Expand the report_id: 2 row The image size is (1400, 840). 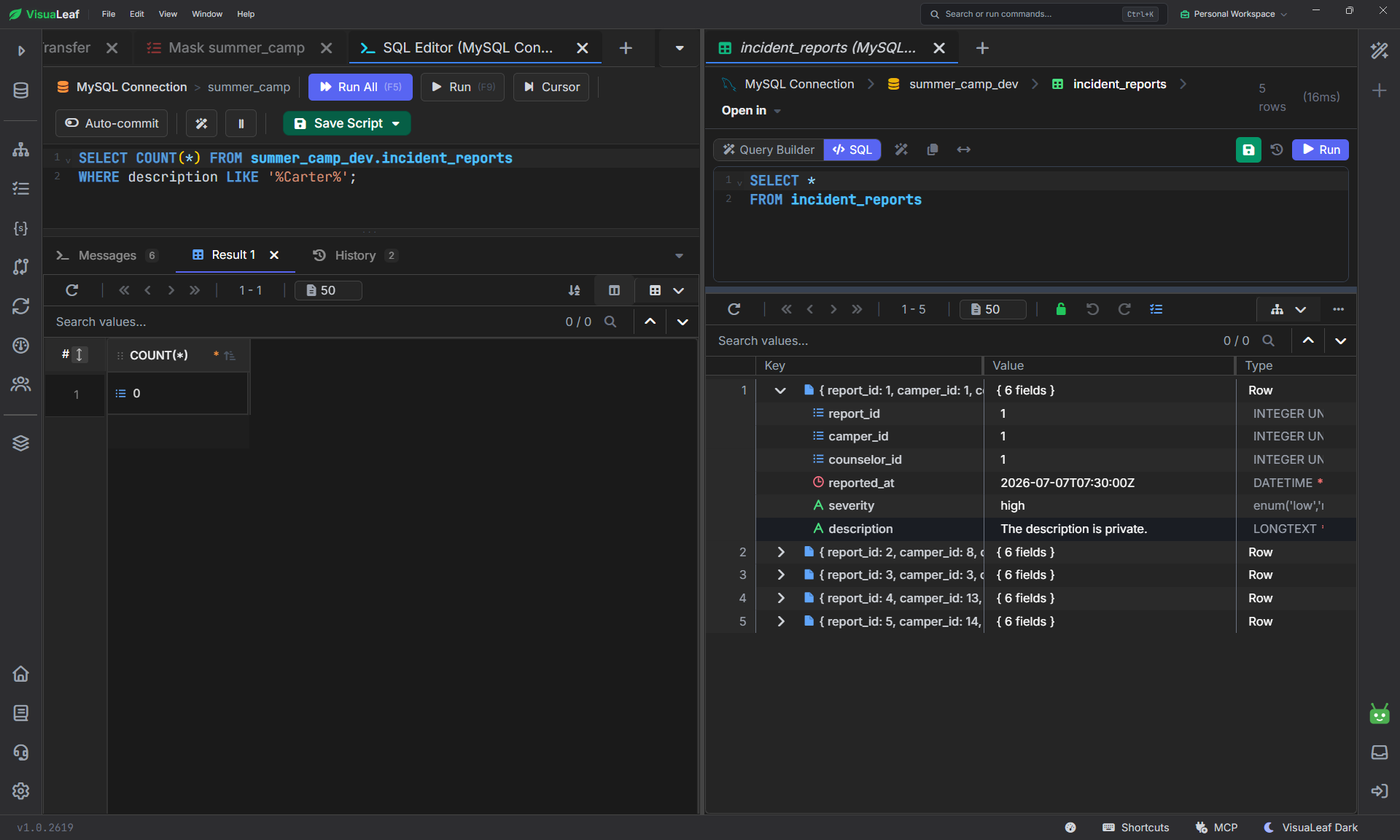pos(780,552)
